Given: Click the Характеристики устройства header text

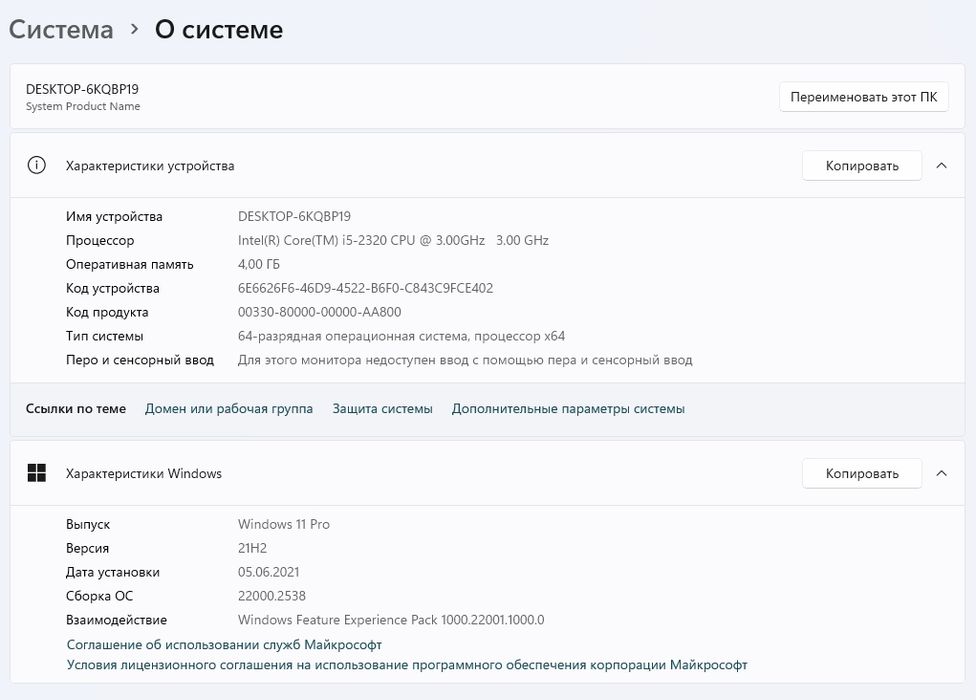Looking at the screenshot, I should click(150, 166).
